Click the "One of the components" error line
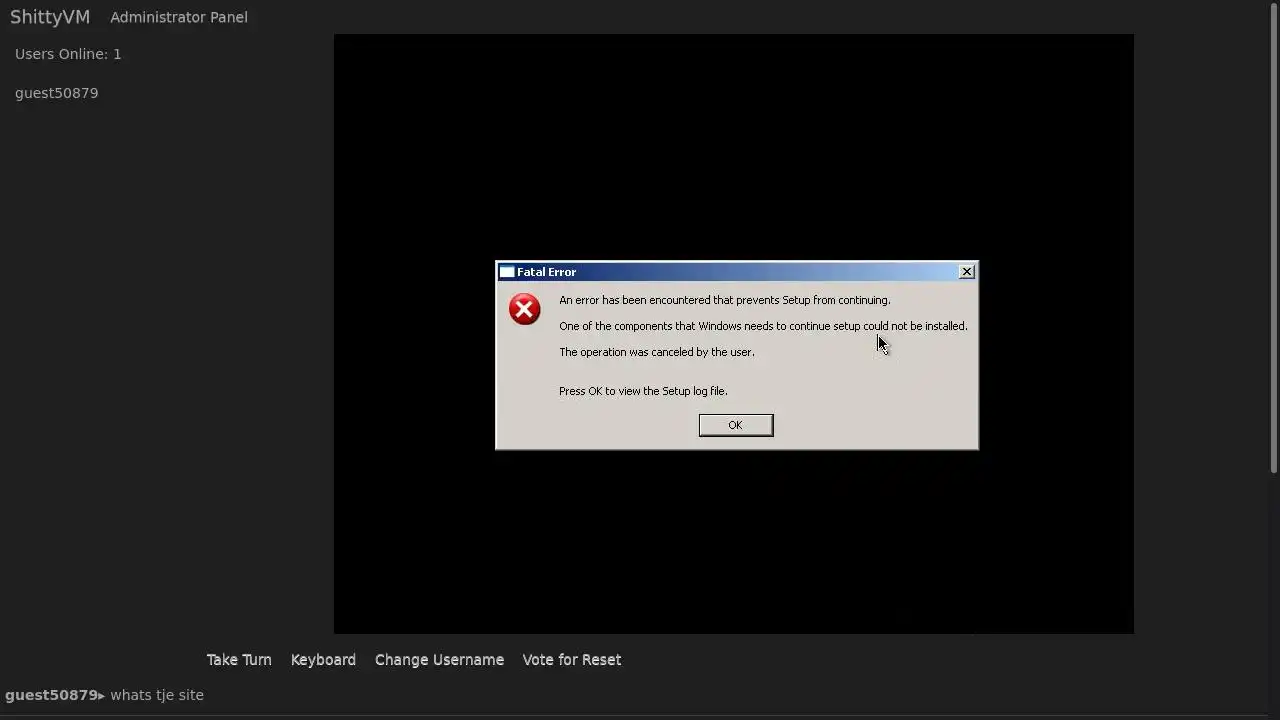This screenshot has height=720, width=1280. coord(763,326)
